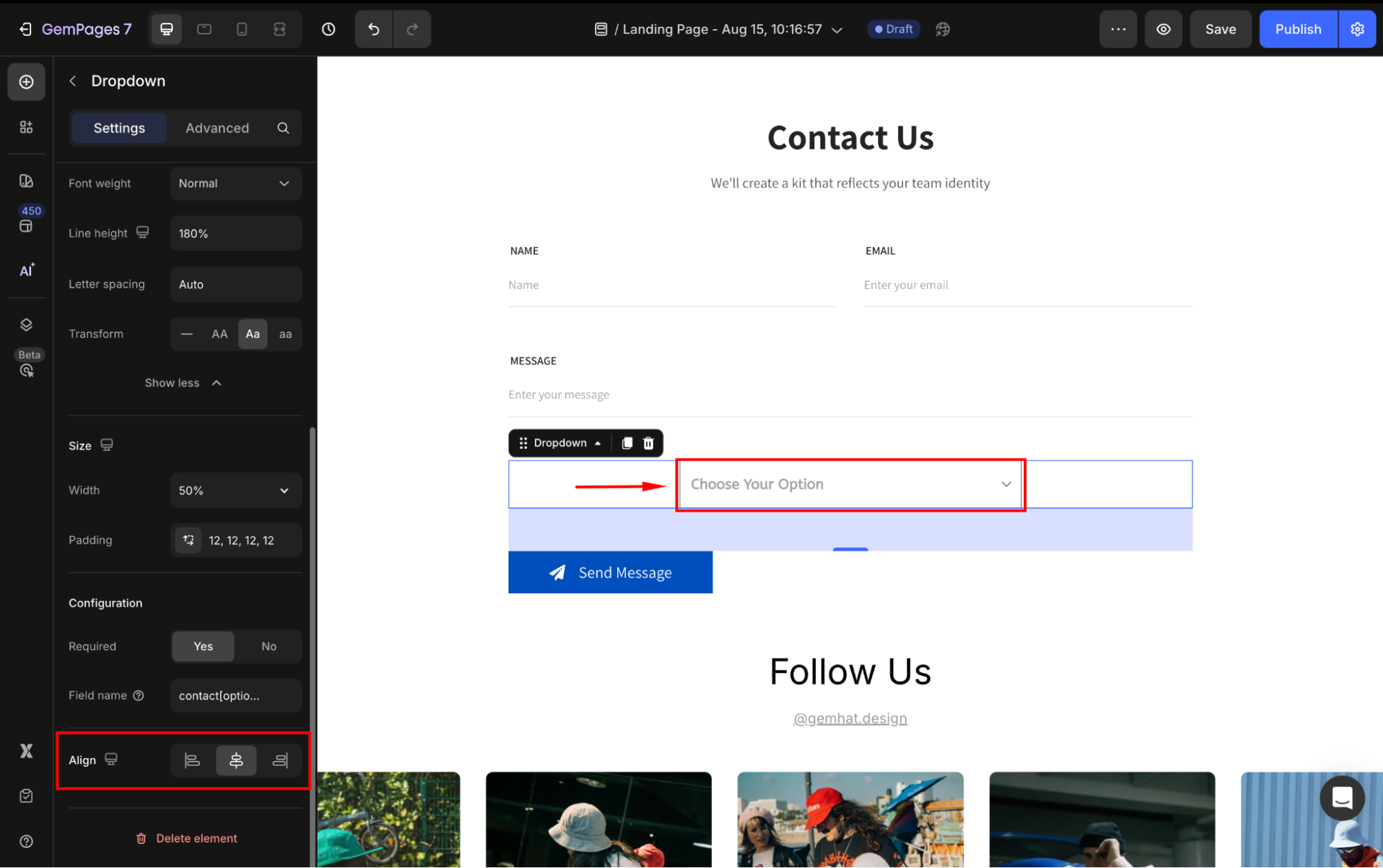Image resolution: width=1383 pixels, height=868 pixels.
Task: Expand the Width 50% dropdown
Action: point(235,490)
